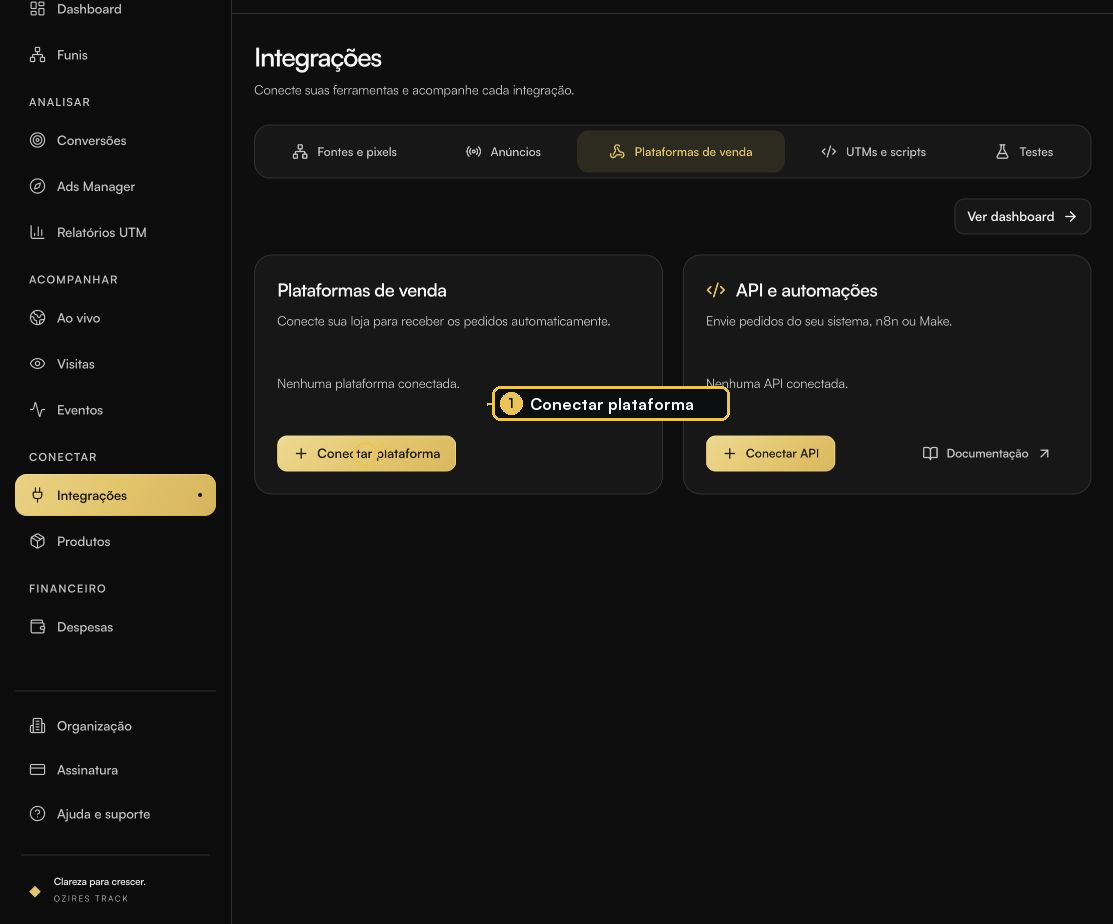
Task: Open Assinatura page
Action: (x=115, y=769)
